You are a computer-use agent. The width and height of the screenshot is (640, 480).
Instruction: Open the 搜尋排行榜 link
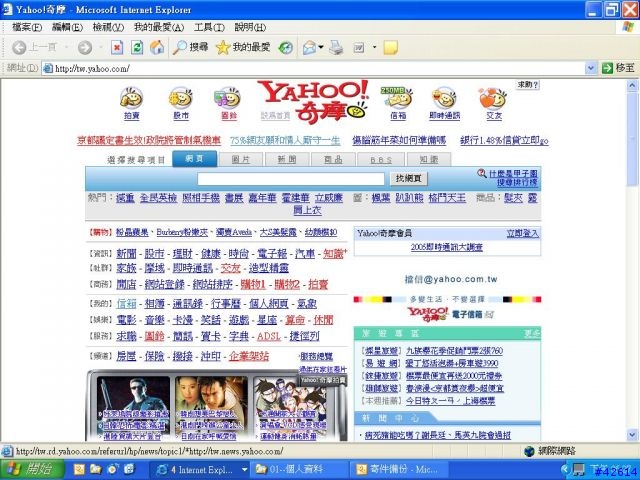[x=517, y=182]
